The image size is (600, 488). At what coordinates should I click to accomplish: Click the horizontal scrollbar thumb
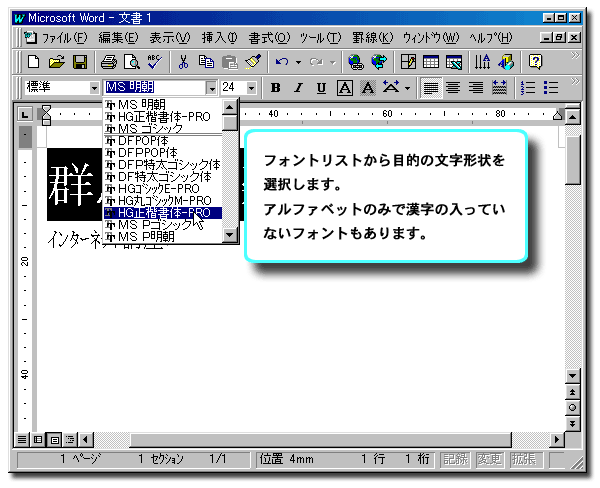pos(320,440)
